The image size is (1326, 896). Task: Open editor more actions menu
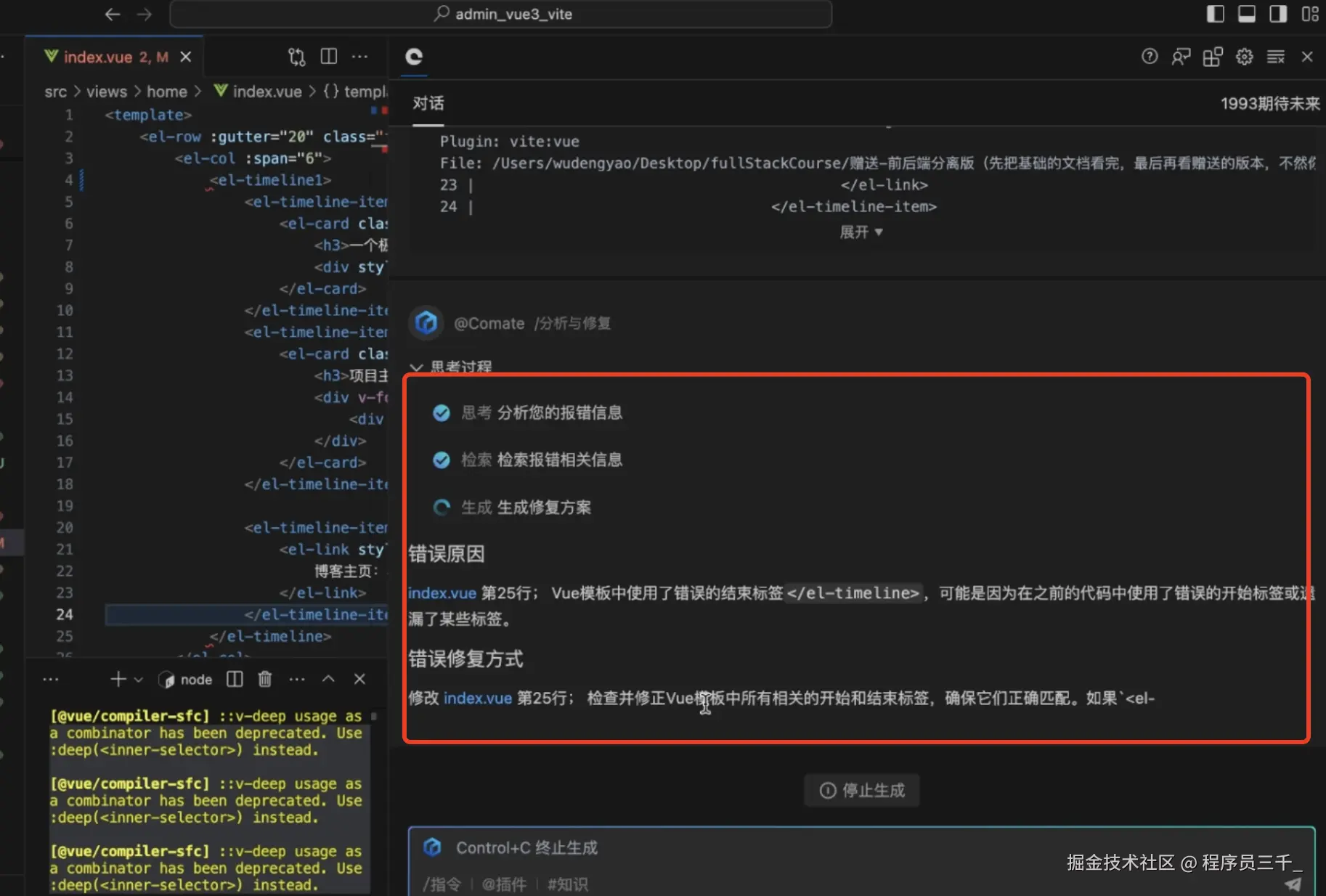(360, 57)
